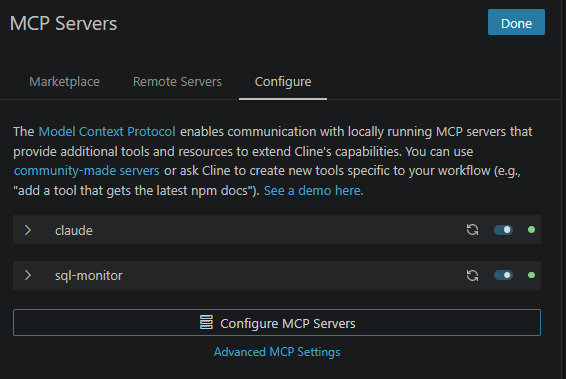Follow the Model Context Protocol link

click(107, 131)
